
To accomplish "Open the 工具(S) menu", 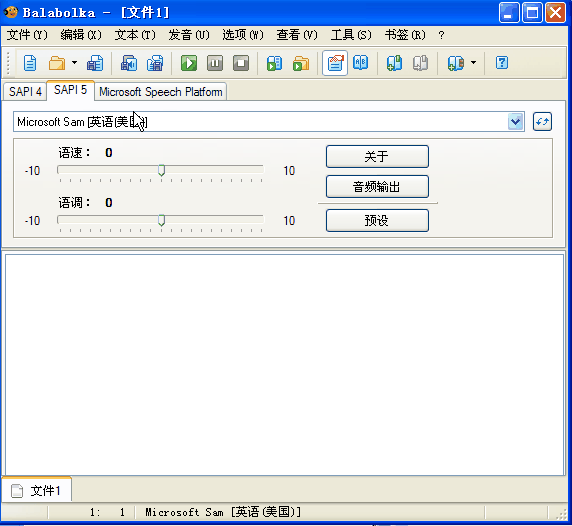I will click(x=351, y=35).
